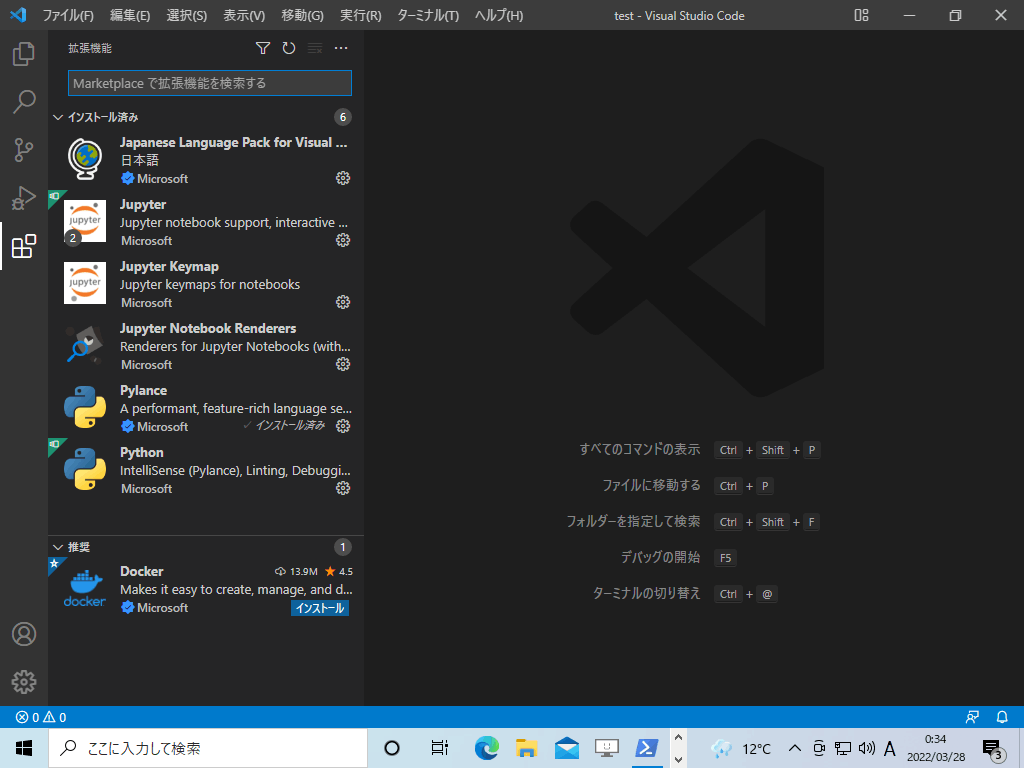
Task: Open the Run and Debug view
Action: point(24,198)
